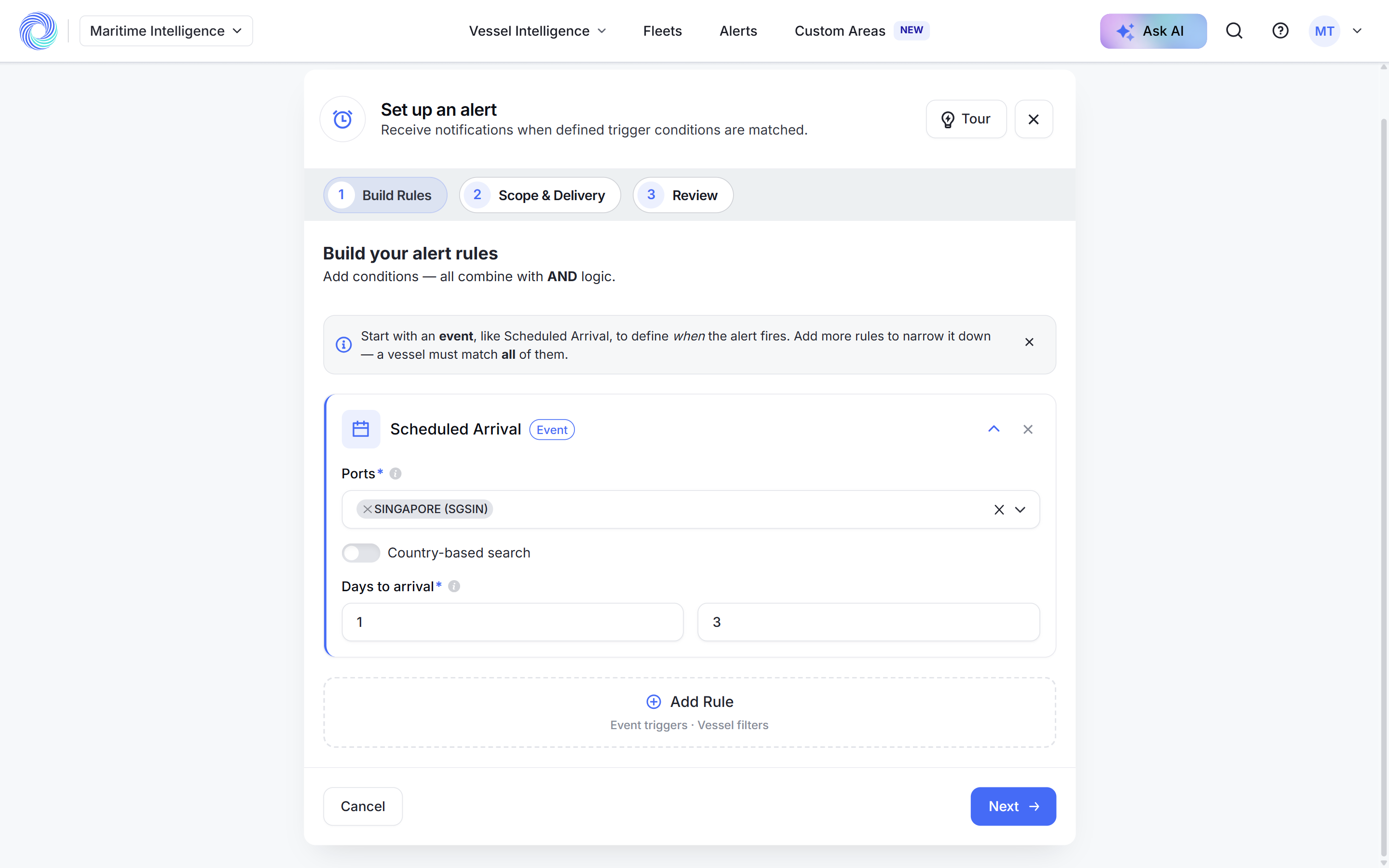Click the swirl logo in the header

click(x=38, y=31)
